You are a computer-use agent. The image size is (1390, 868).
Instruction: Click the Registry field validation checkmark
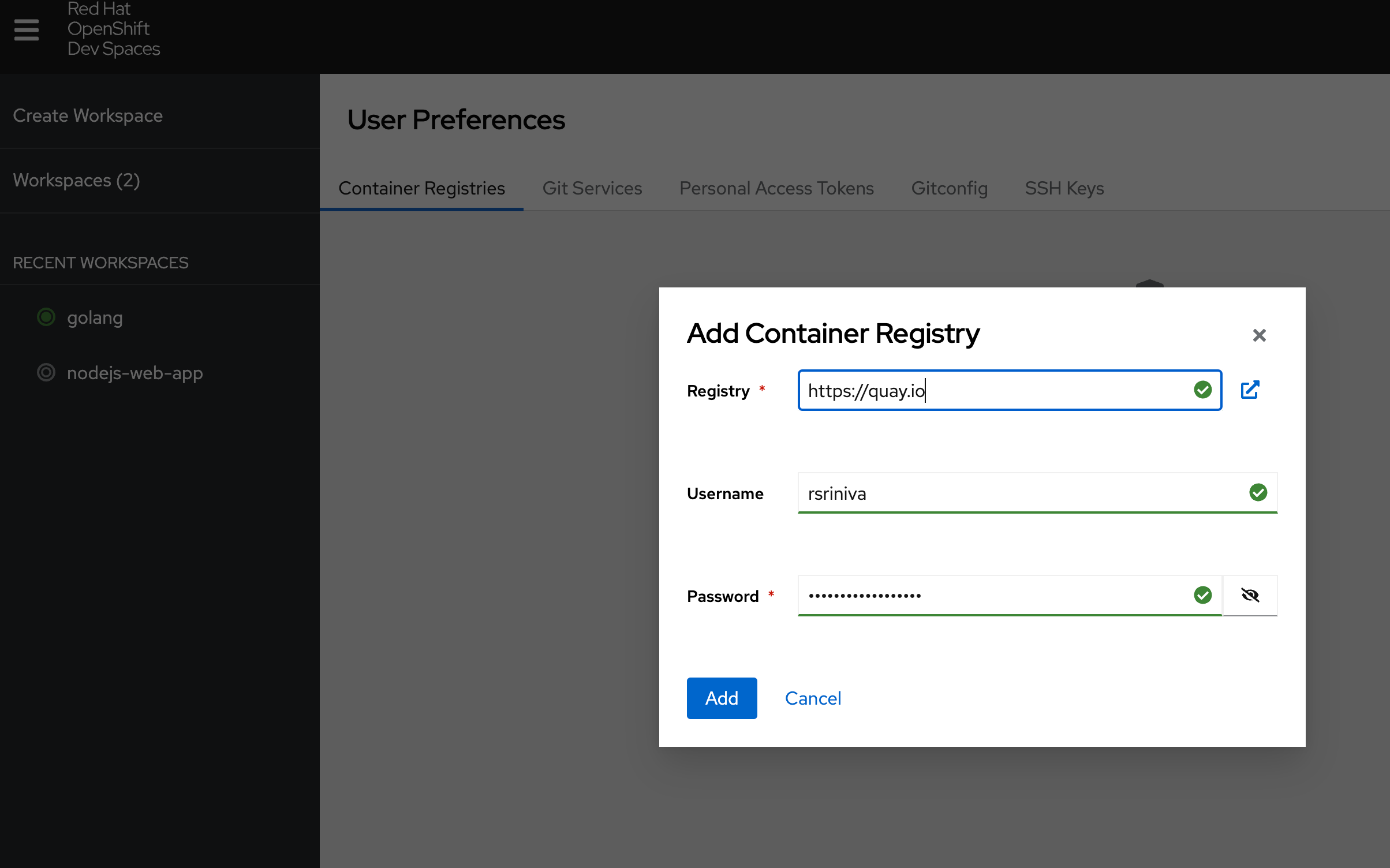(1203, 390)
